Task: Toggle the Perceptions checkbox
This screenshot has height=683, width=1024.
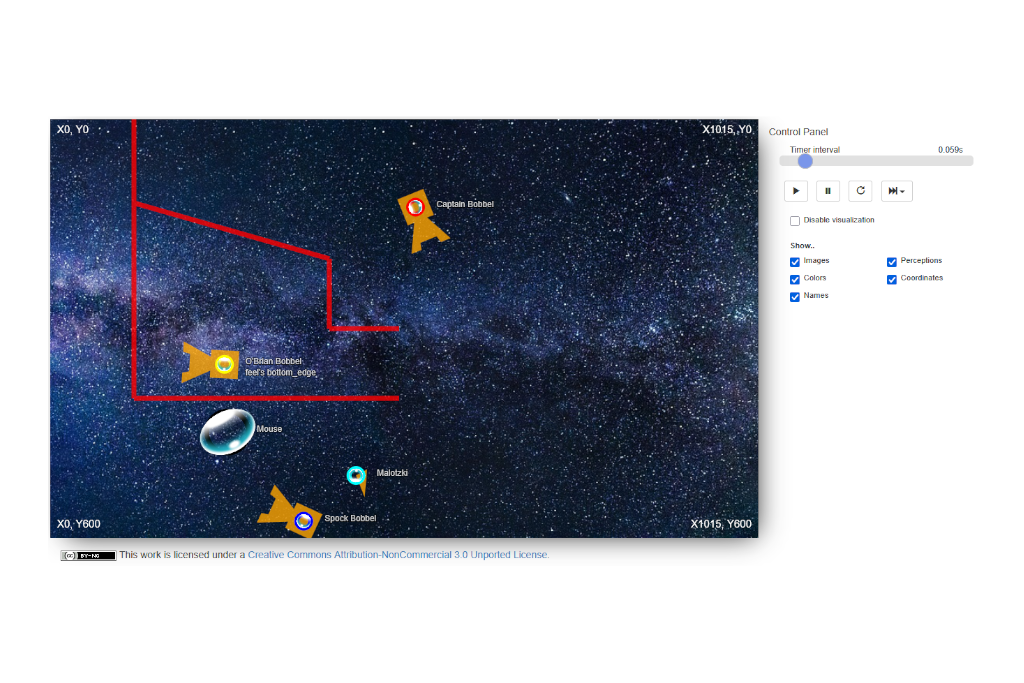Action: coord(892,262)
